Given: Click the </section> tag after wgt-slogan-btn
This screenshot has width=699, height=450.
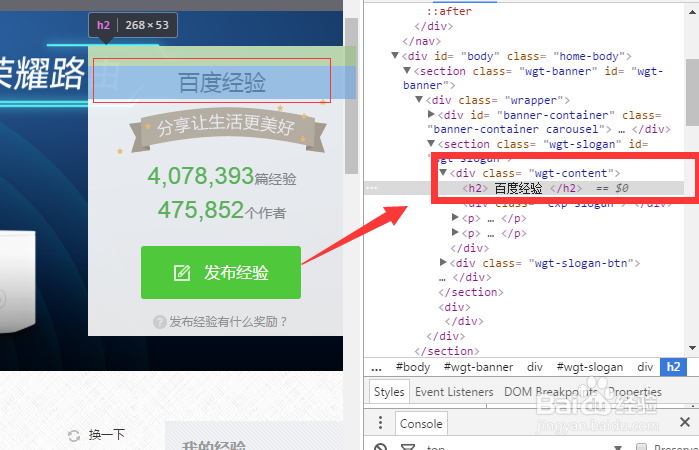Looking at the screenshot, I should pyautogui.click(x=471, y=292).
